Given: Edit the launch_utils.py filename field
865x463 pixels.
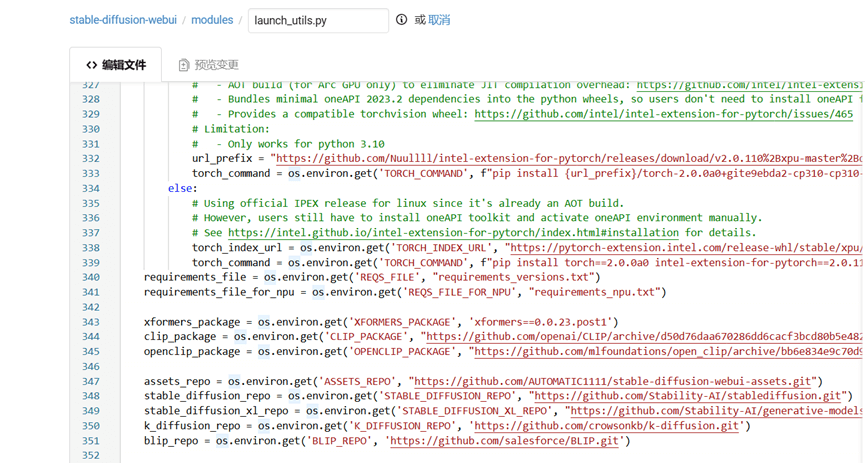Looking at the screenshot, I should [318, 20].
